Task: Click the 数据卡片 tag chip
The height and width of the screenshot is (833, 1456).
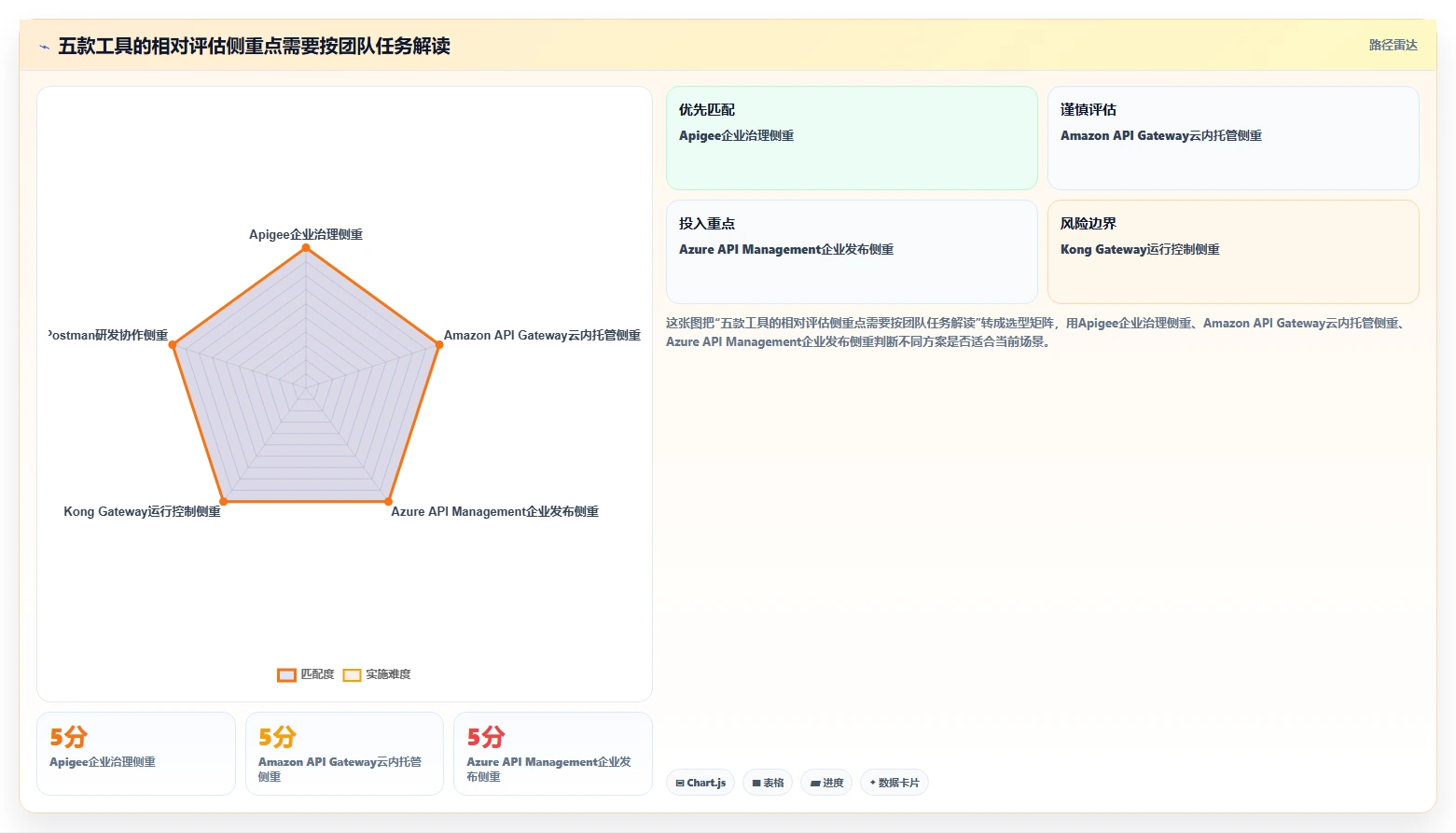Action: click(894, 783)
